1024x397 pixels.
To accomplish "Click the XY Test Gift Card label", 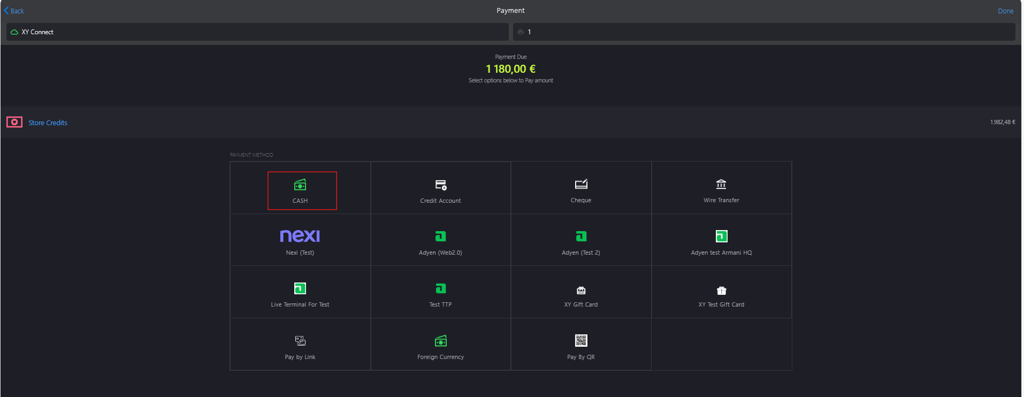I will 722,305.
